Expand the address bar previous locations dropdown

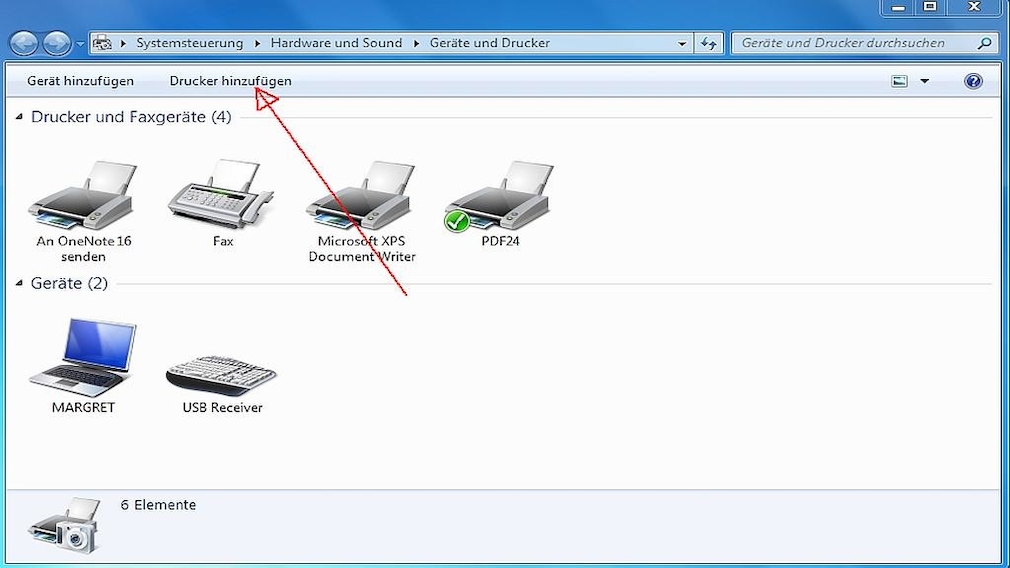[x=682, y=44]
